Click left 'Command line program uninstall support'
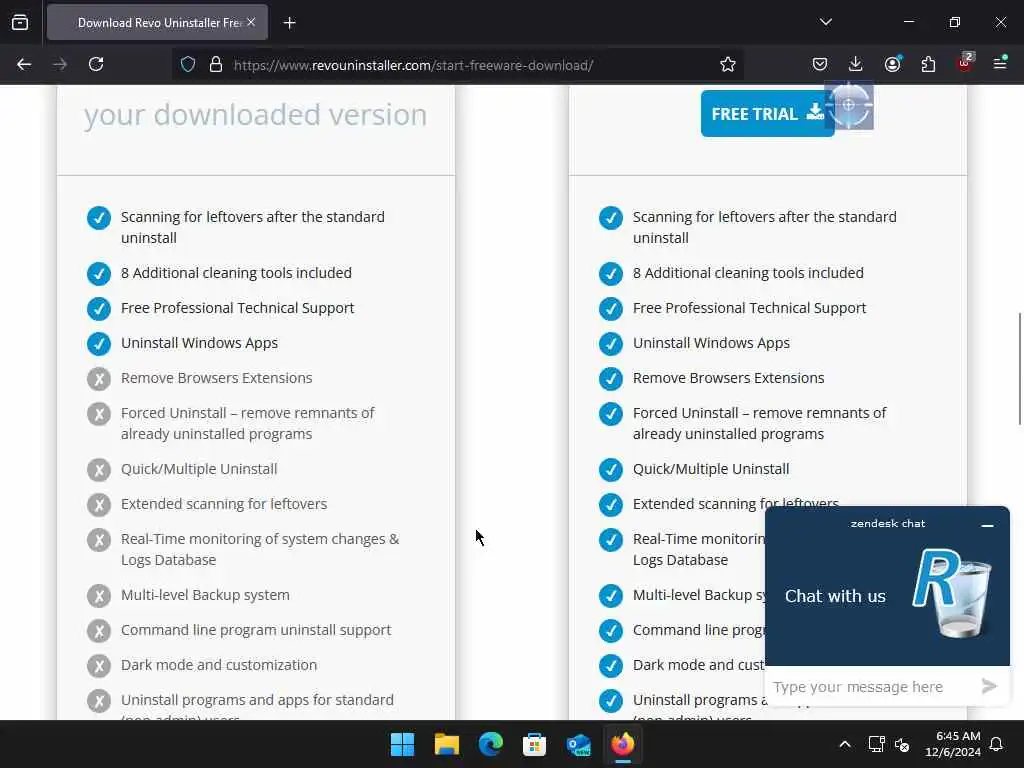1024x768 pixels. 256,630
